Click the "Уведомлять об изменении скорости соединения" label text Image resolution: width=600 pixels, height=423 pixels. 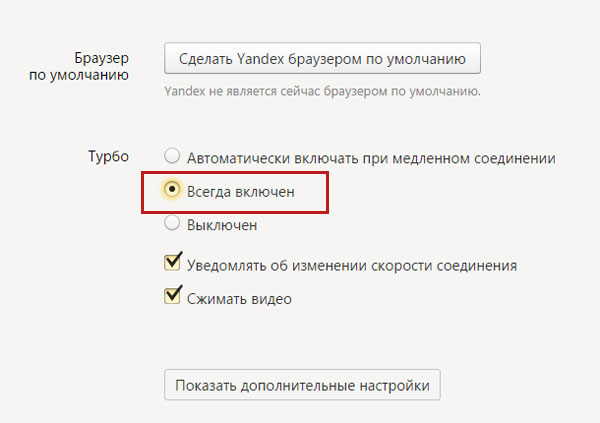click(x=352, y=266)
